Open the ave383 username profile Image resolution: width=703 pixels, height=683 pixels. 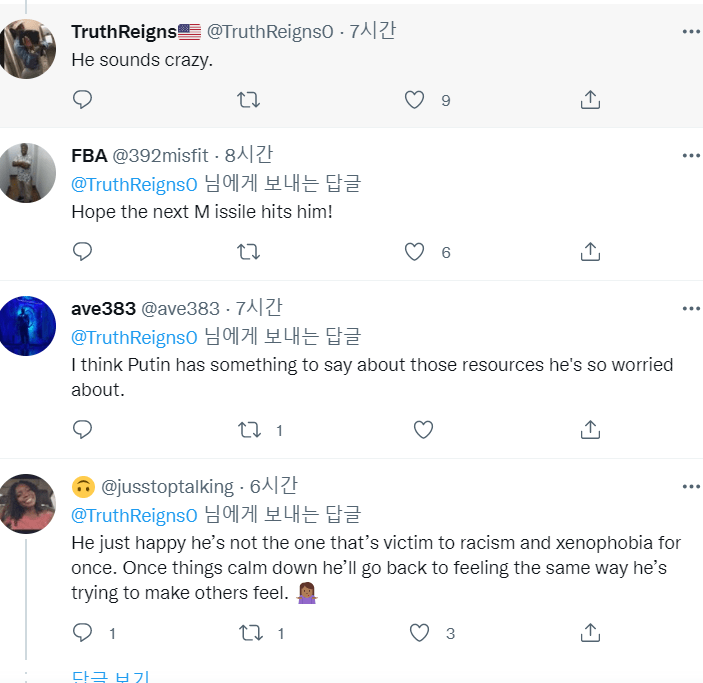coord(104,309)
